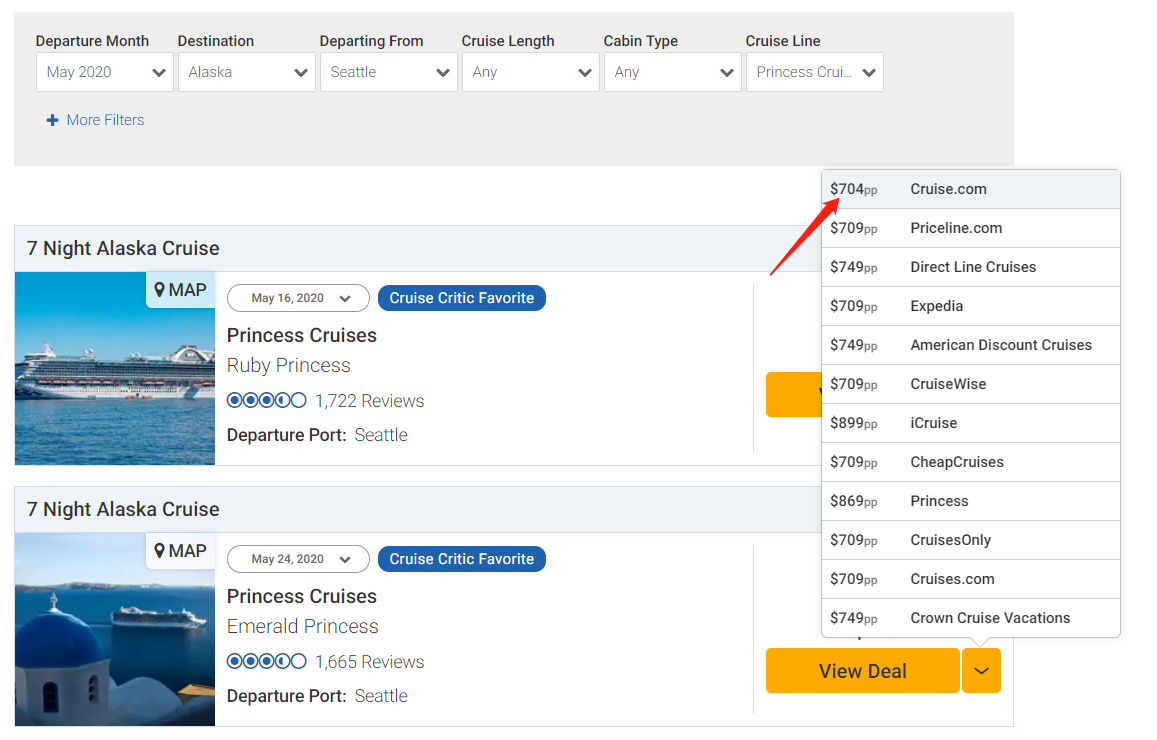Click Cruise Critic Favorite badge on Emerald Princess

click(462, 559)
